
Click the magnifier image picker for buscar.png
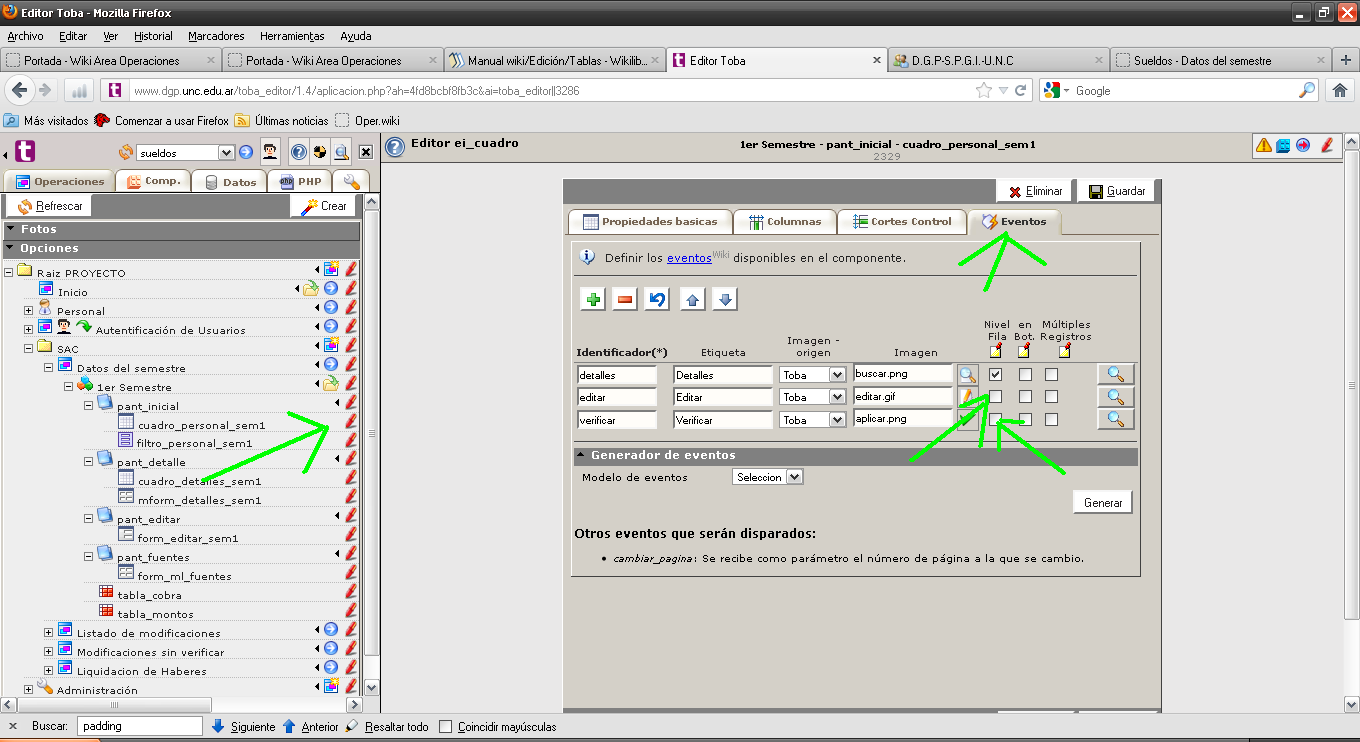click(x=967, y=375)
